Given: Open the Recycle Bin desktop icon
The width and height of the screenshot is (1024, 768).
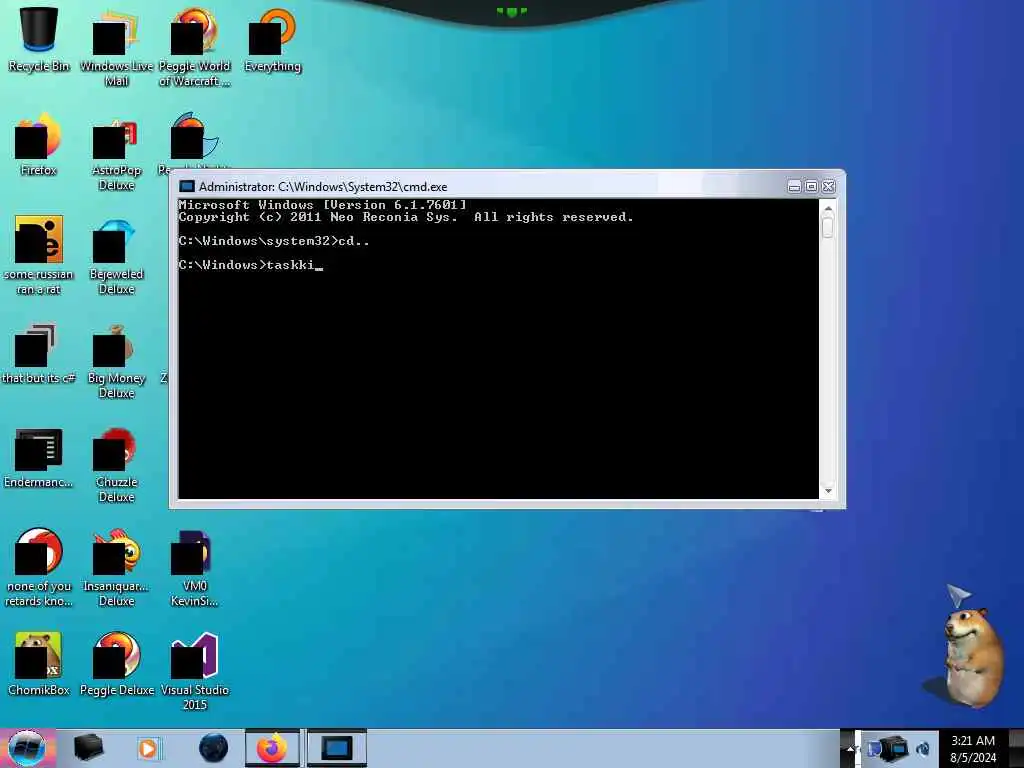Looking at the screenshot, I should click(x=39, y=39).
